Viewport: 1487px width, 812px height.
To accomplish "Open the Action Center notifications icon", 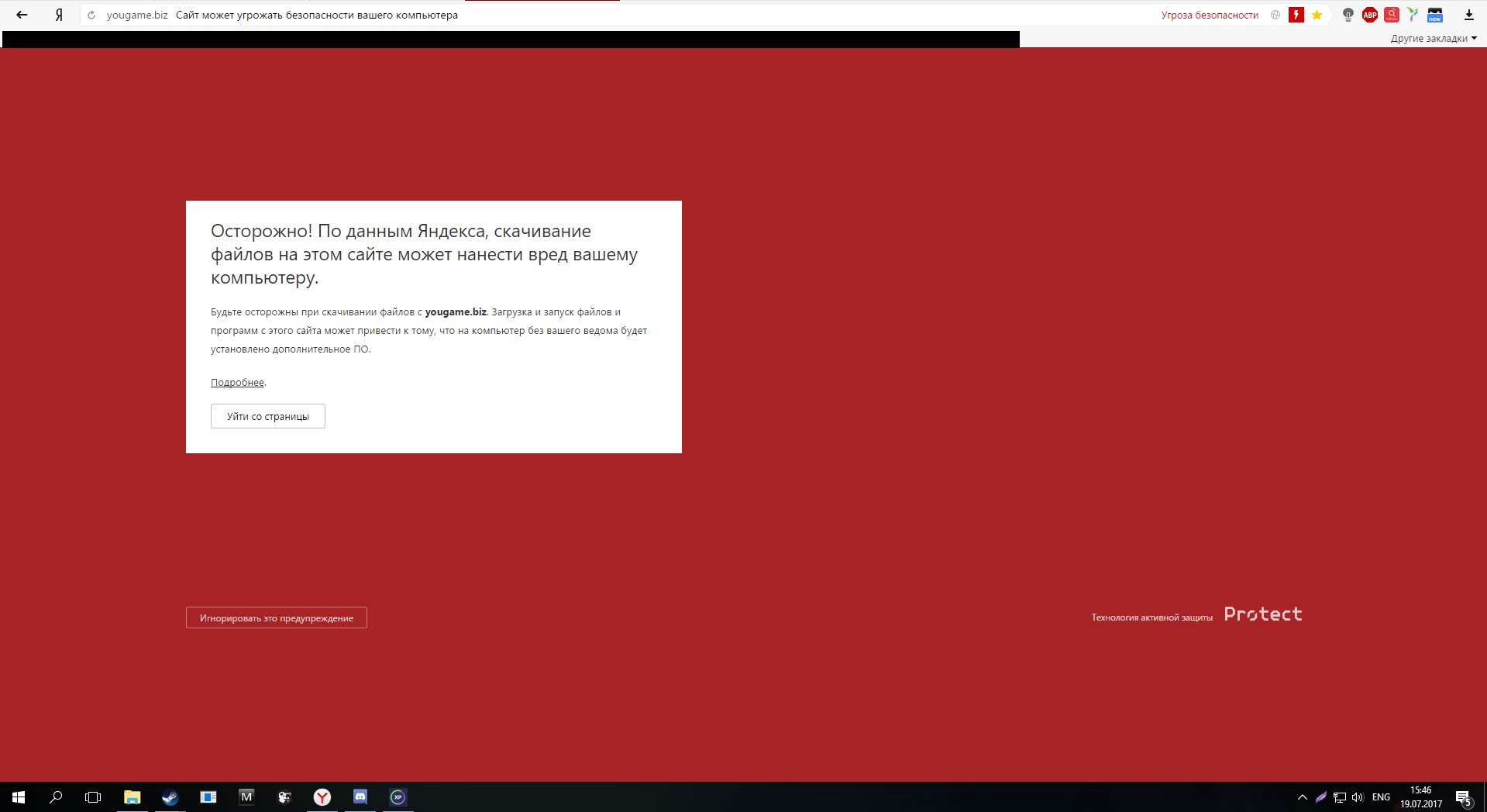I will (x=1463, y=797).
